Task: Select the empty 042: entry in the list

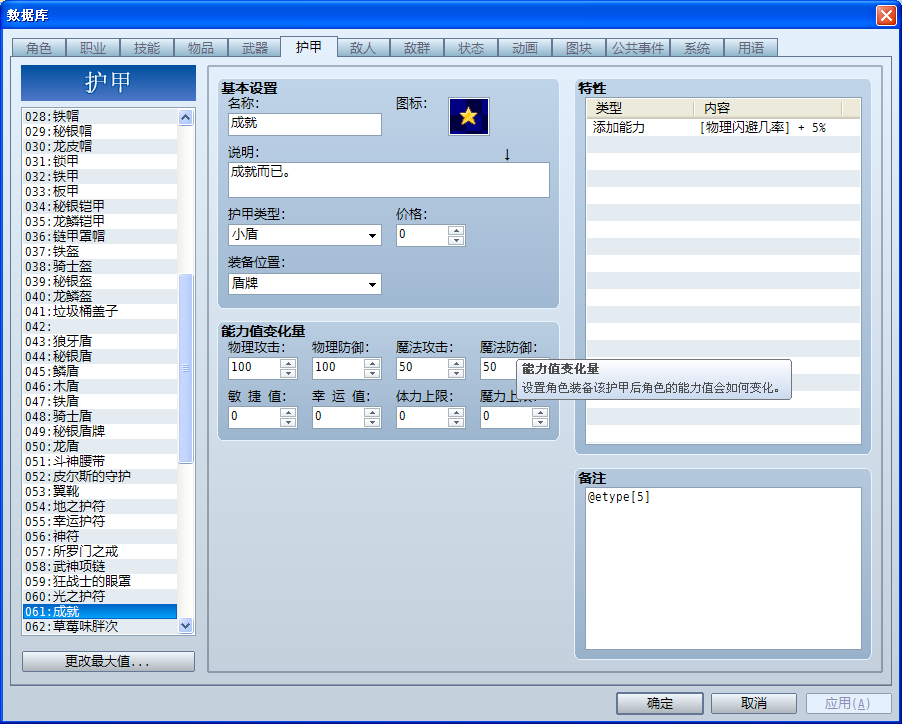Action: pos(100,326)
